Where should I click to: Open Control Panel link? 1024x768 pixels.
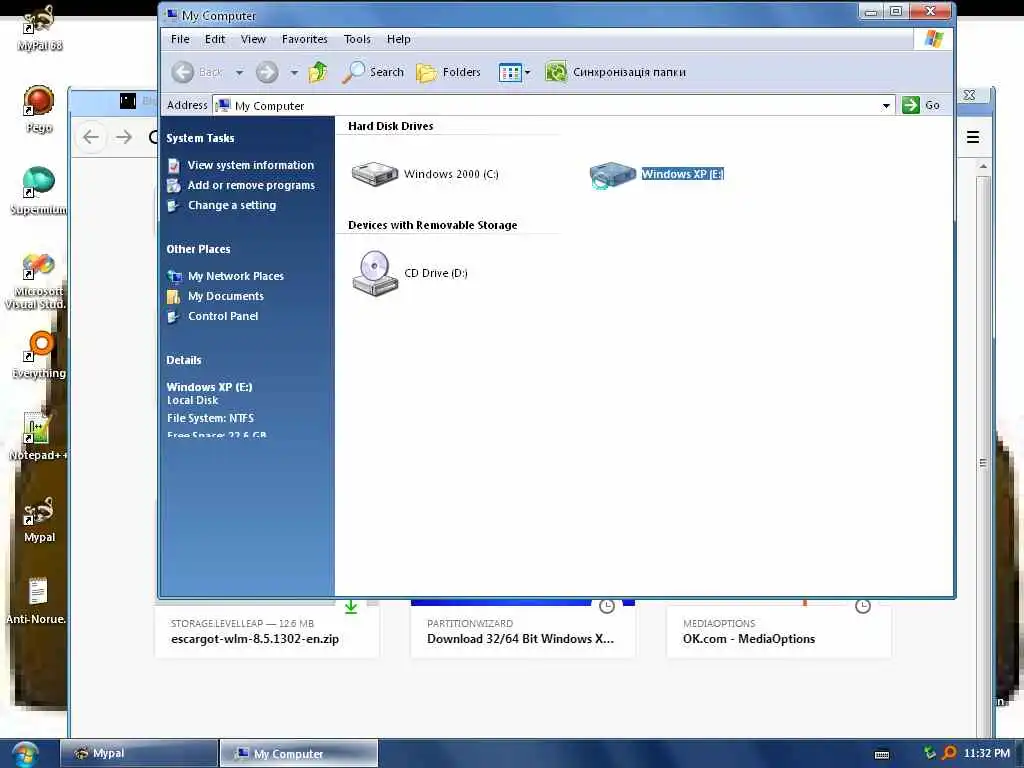click(223, 316)
